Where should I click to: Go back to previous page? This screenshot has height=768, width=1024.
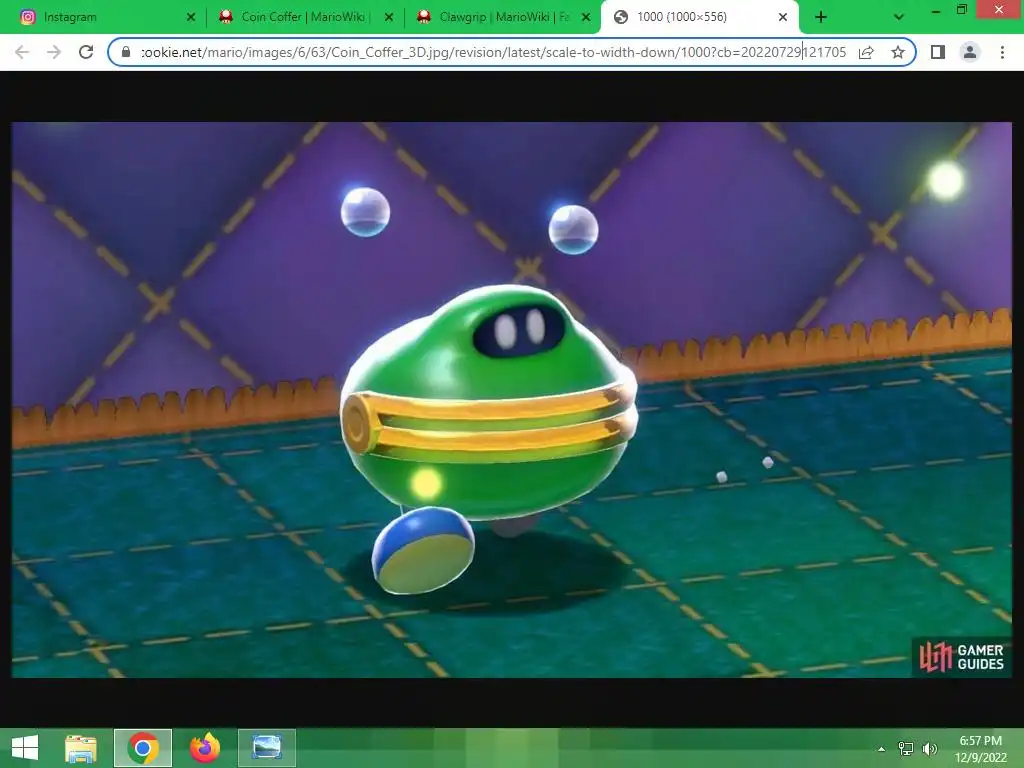pos(22,52)
